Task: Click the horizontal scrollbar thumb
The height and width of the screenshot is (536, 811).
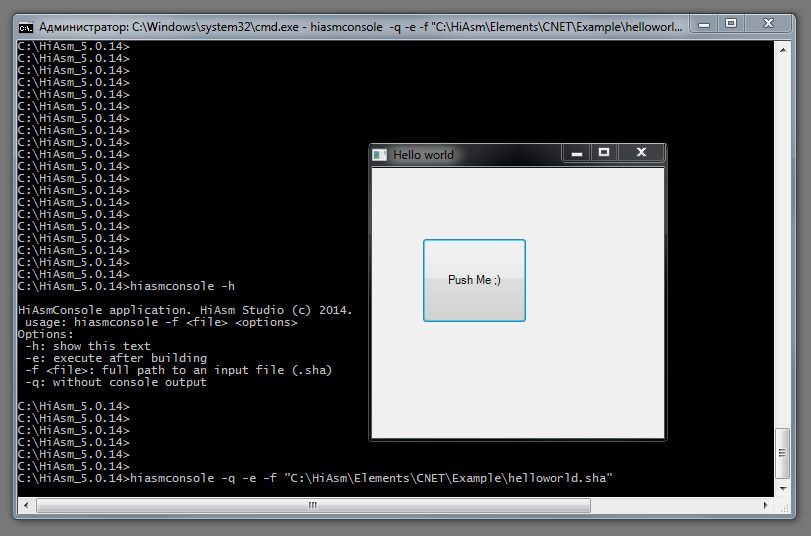Action: coord(313,505)
